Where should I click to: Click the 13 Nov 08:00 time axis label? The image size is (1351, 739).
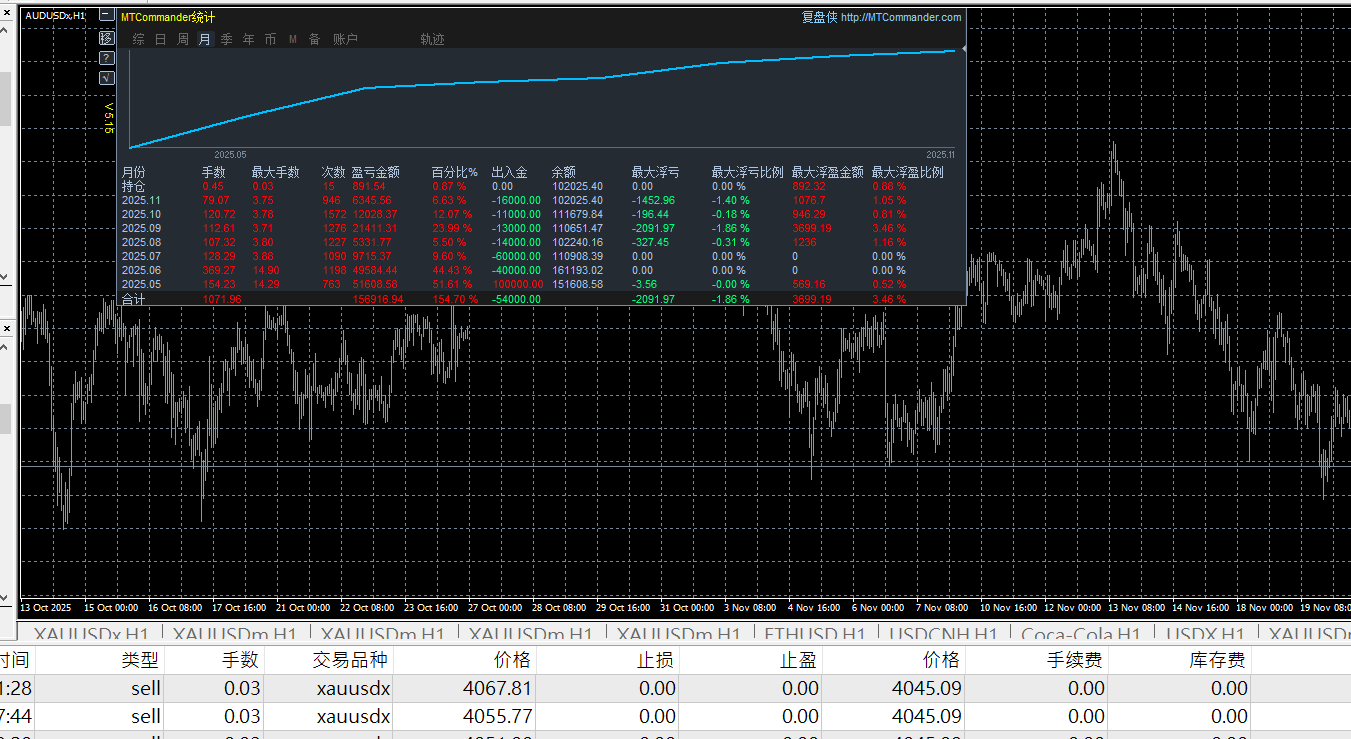point(1134,607)
